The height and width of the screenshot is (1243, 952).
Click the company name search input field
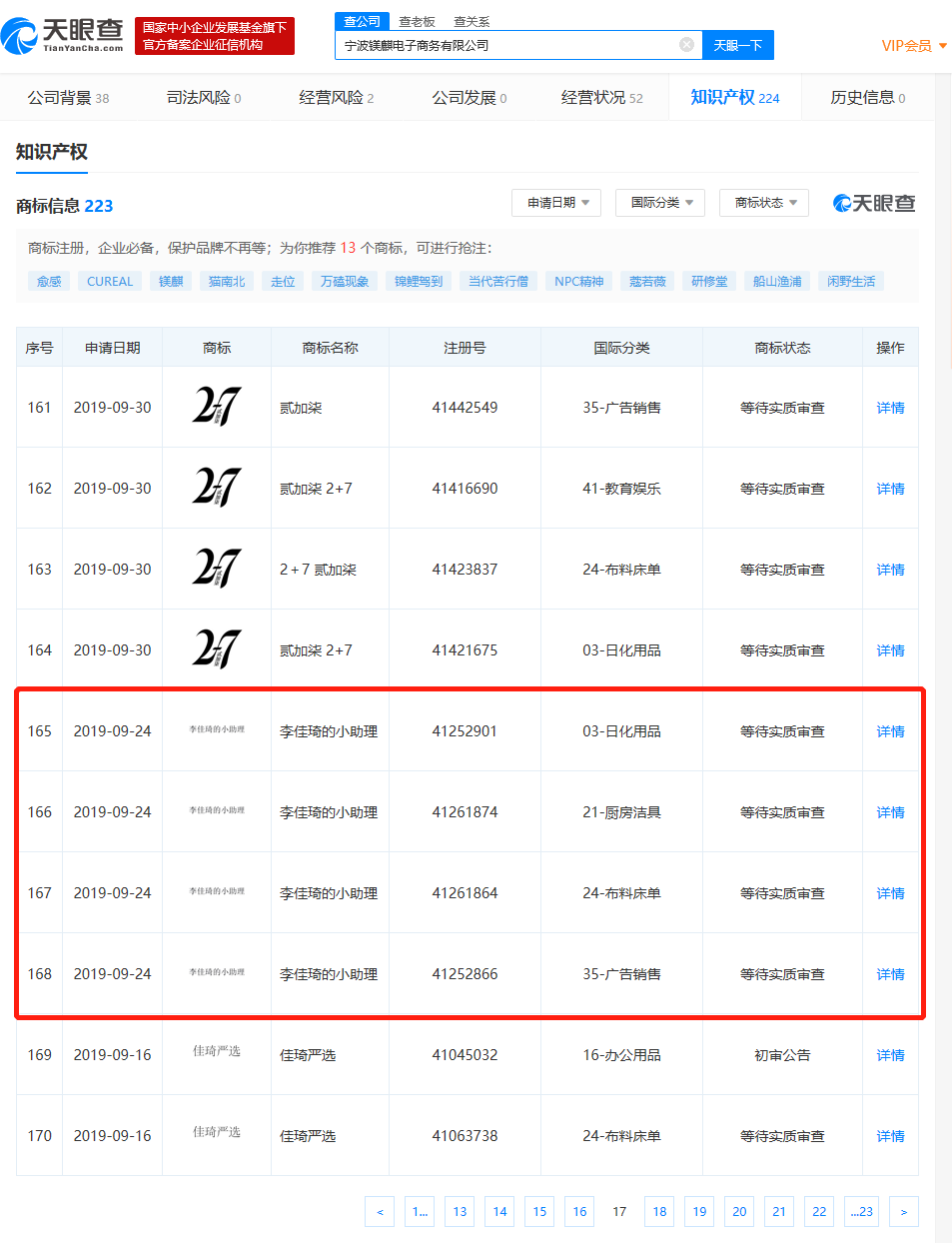[x=504, y=45]
